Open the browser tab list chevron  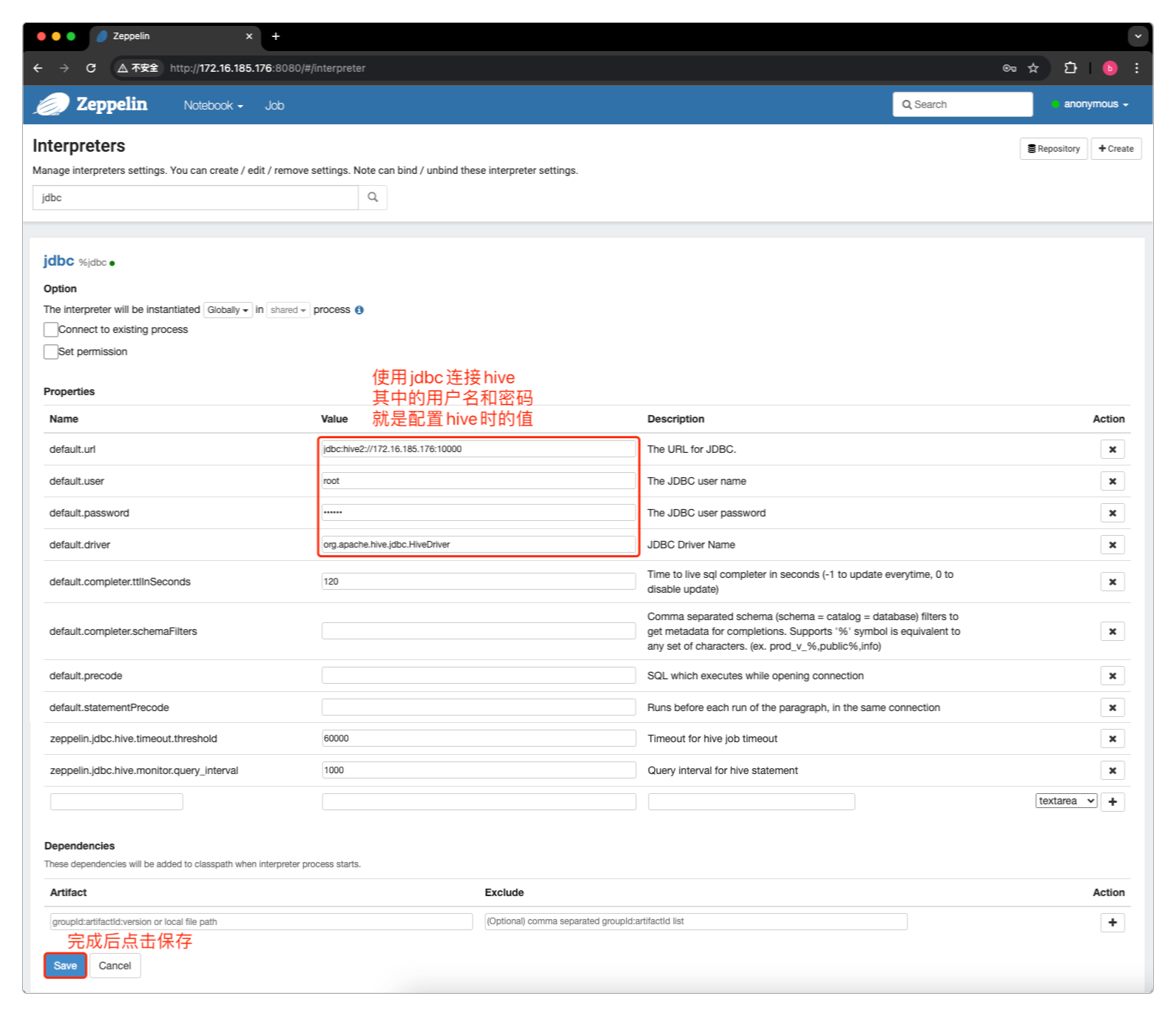(x=1138, y=36)
